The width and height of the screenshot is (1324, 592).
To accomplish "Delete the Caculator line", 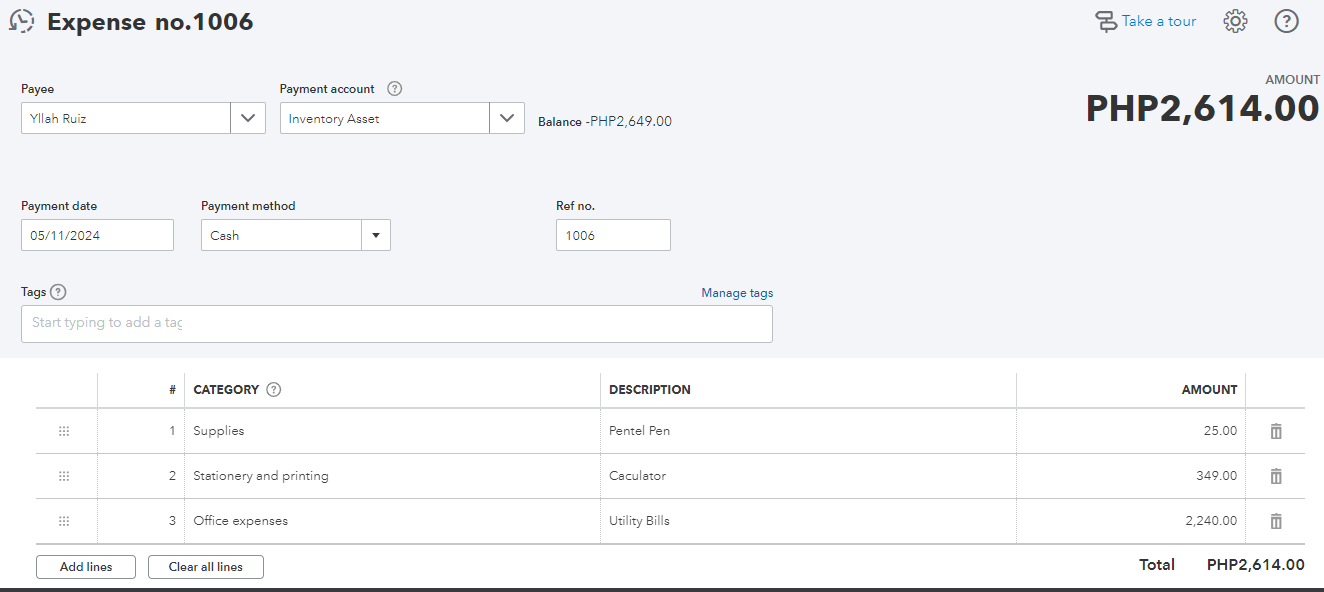I will 1276,476.
